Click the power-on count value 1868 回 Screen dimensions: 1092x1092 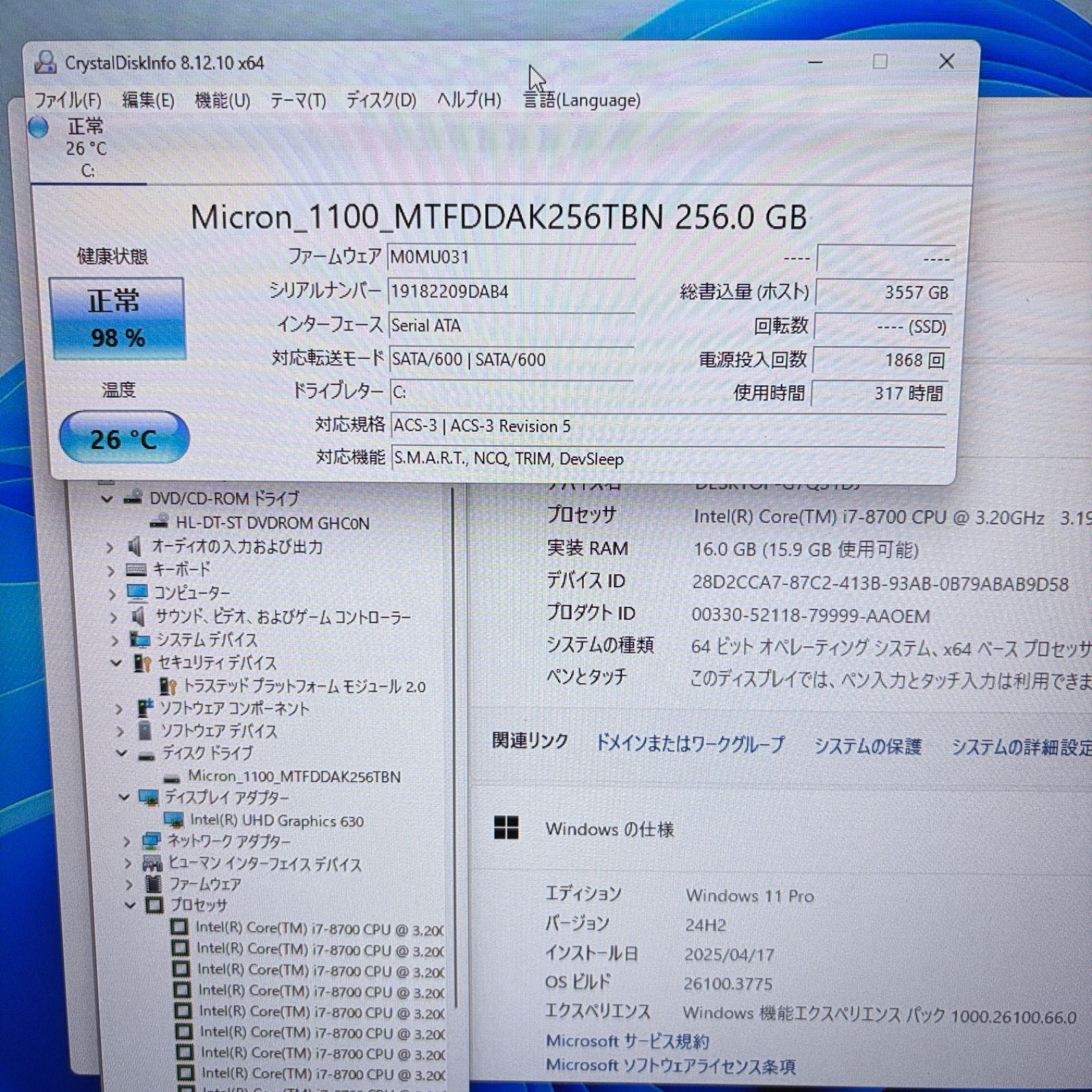pos(882,360)
